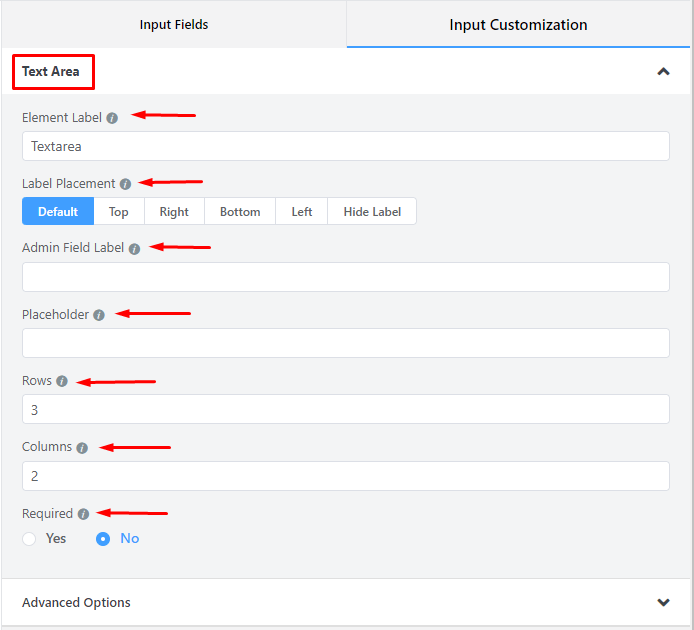This screenshot has height=630, width=694.
Task: Set label placement to Bottom
Action: [x=240, y=212]
